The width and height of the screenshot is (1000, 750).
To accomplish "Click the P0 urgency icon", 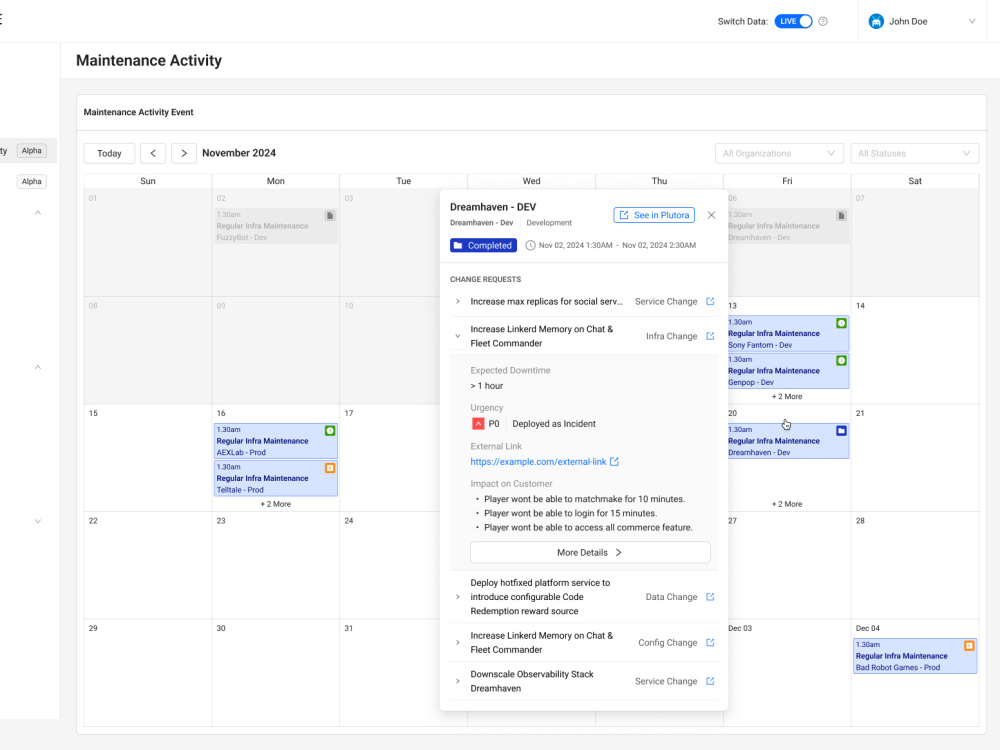I will tap(478, 423).
